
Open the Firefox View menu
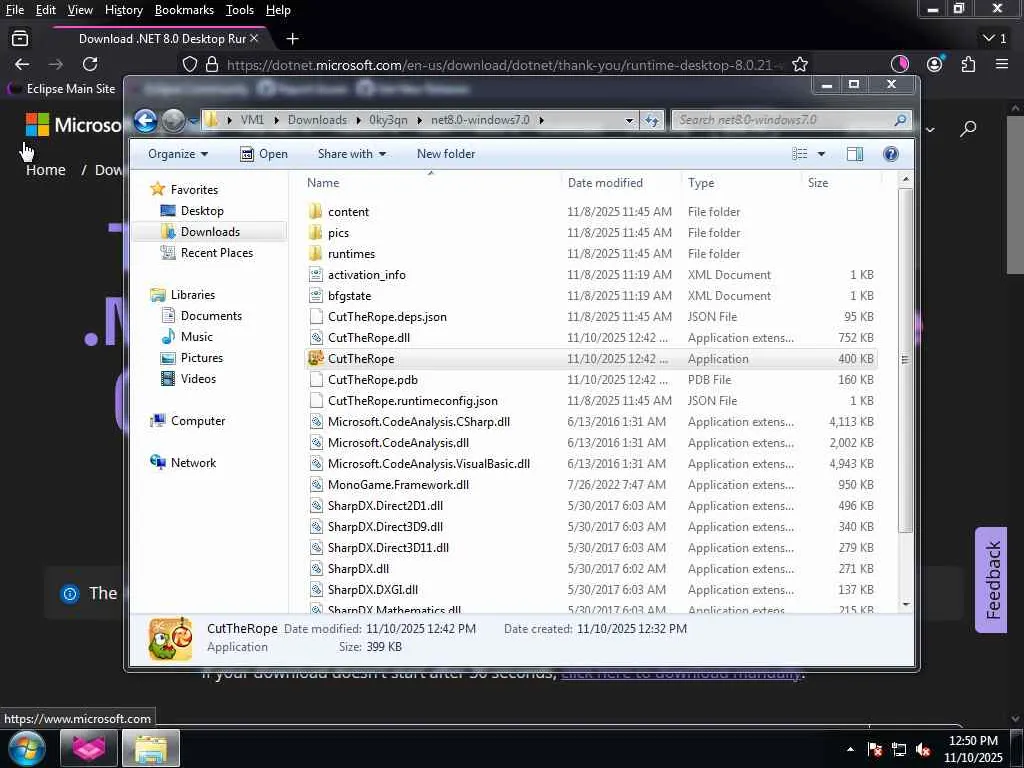pyautogui.click(x=80, y=10)
